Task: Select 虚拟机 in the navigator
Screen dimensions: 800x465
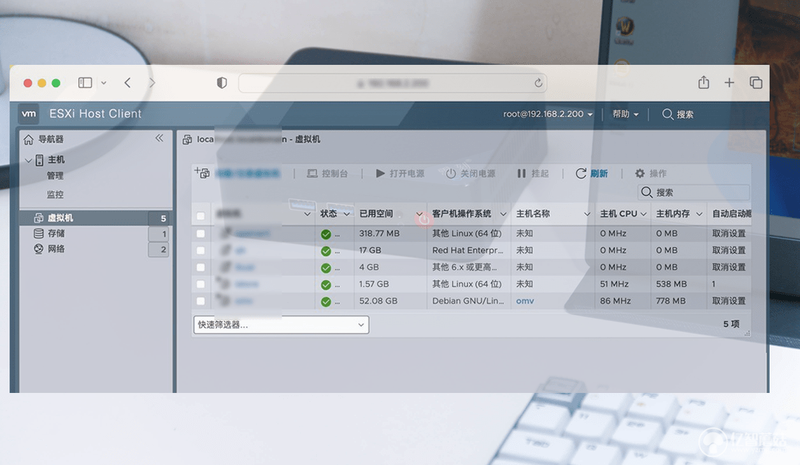Action: click(x=95, y=218)
